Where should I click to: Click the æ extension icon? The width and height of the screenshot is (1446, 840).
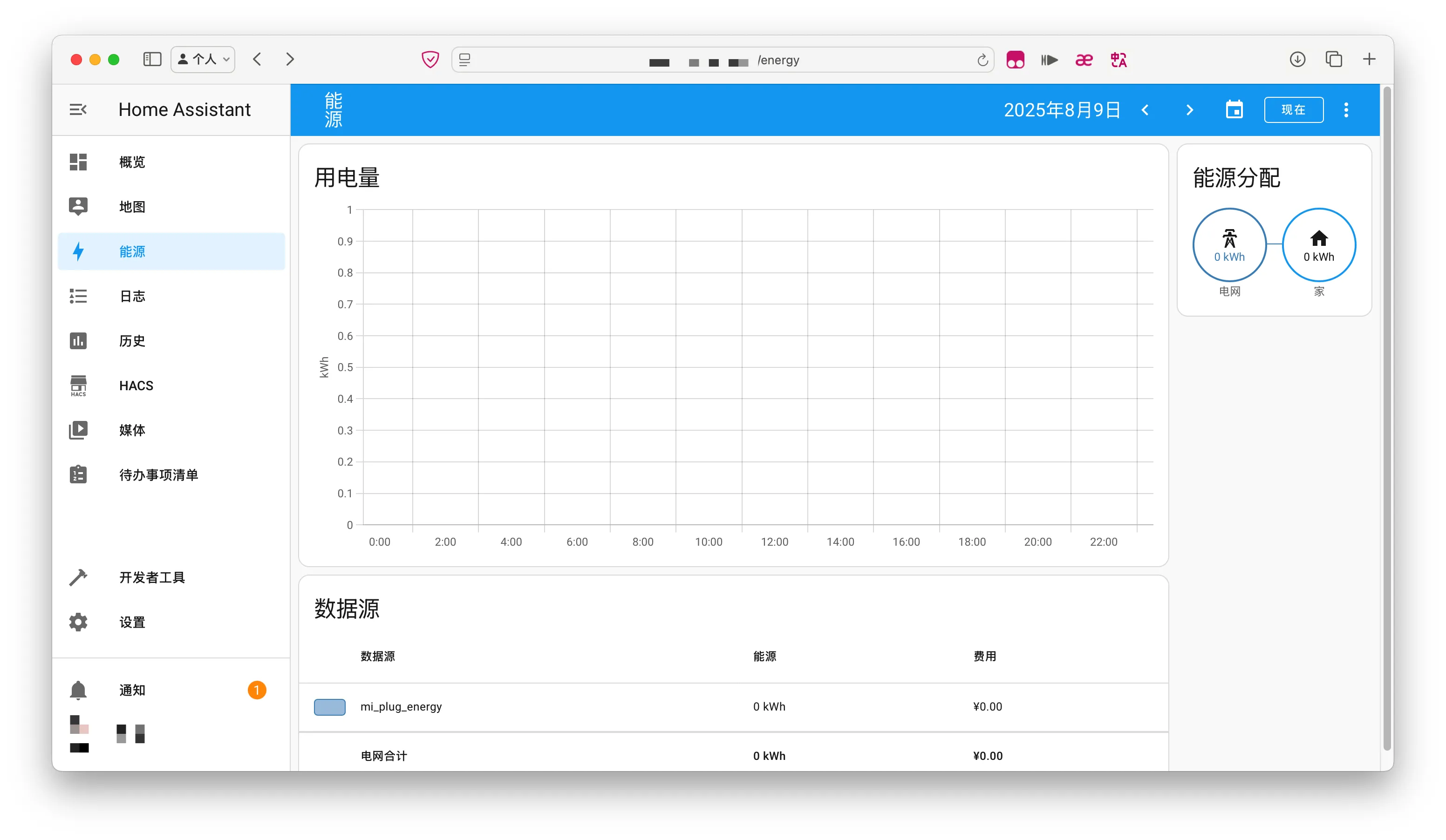(1084, 60)
